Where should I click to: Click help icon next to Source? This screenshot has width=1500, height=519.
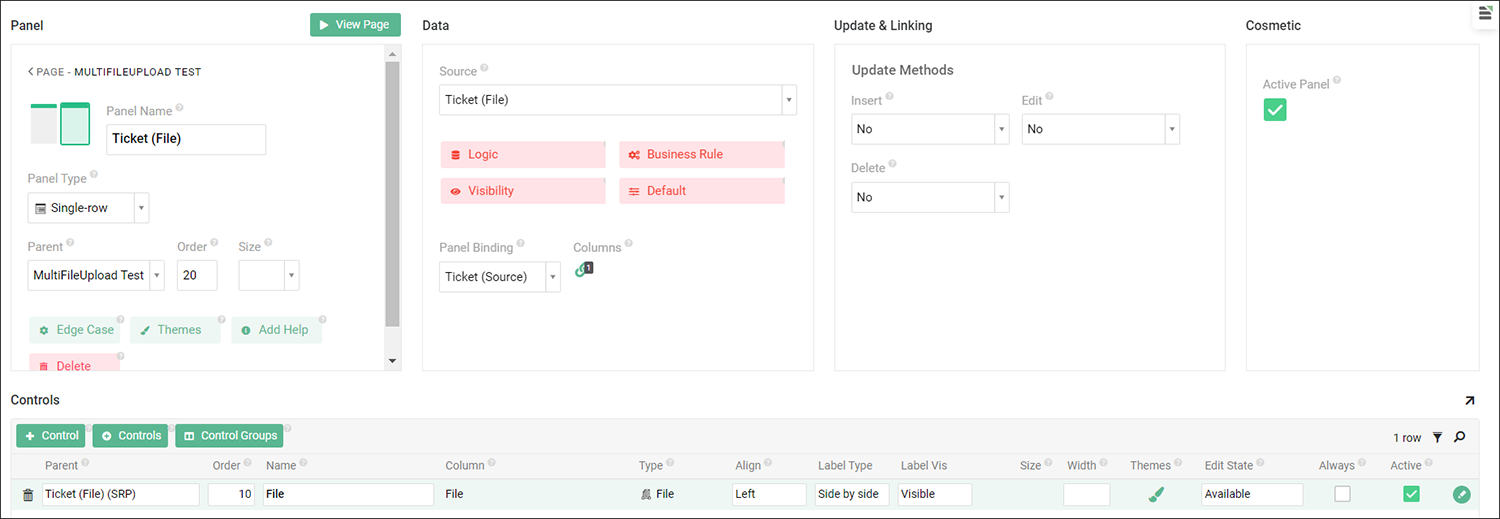point(484,68)
